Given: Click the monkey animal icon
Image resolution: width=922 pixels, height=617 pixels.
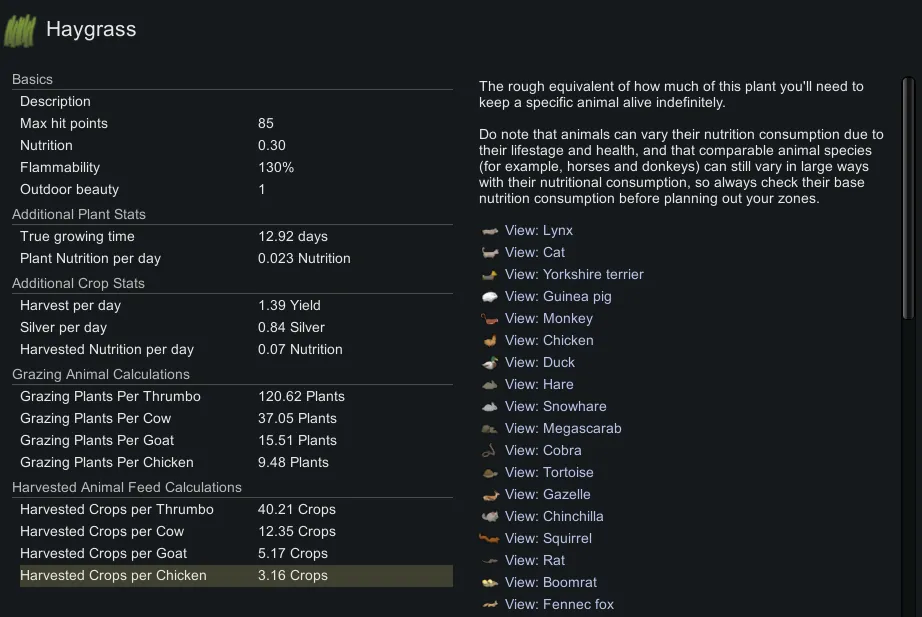Looking at the screenshot, I should (x=490, y=319).
